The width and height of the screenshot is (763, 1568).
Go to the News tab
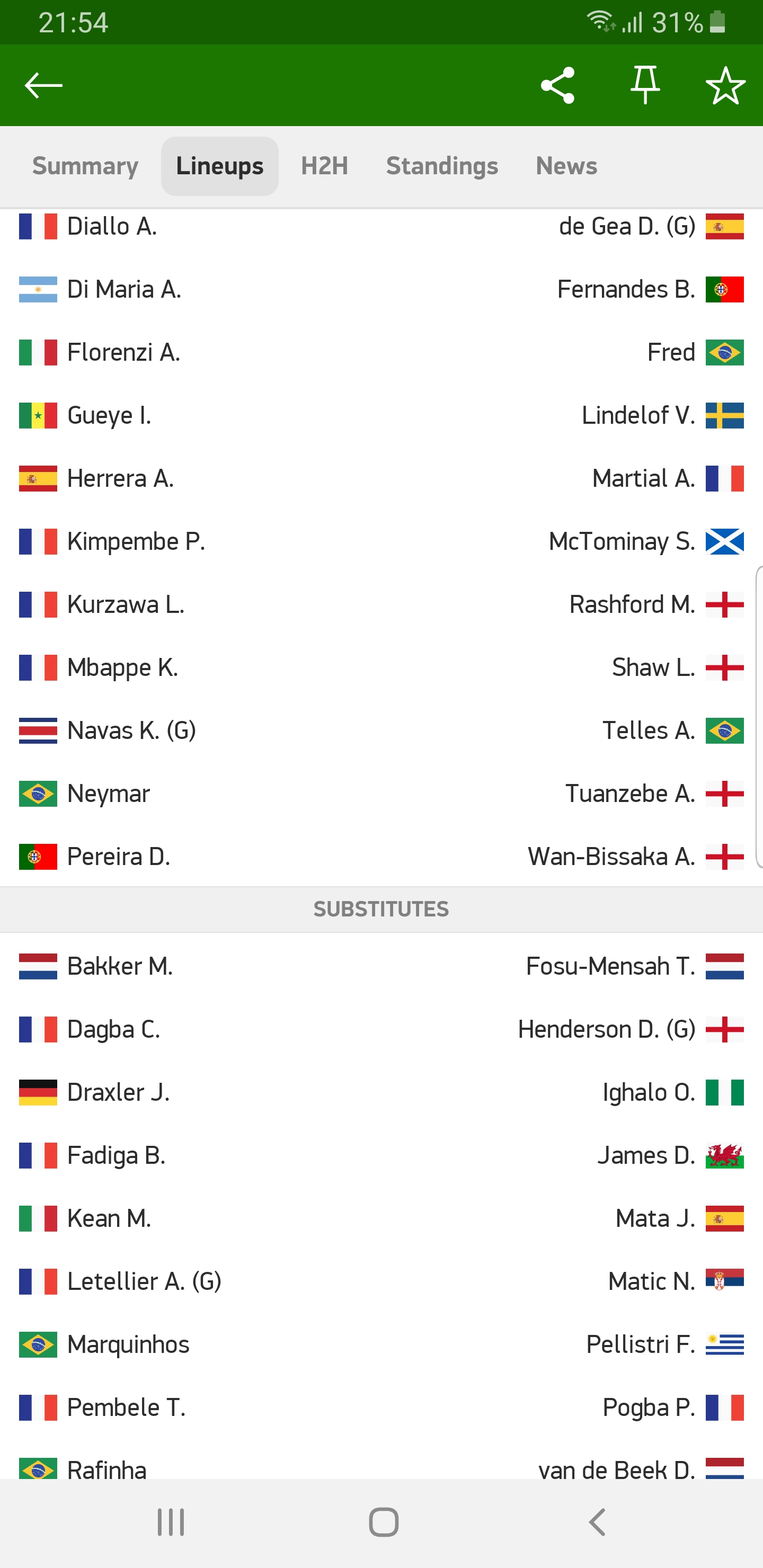point(566,166)
